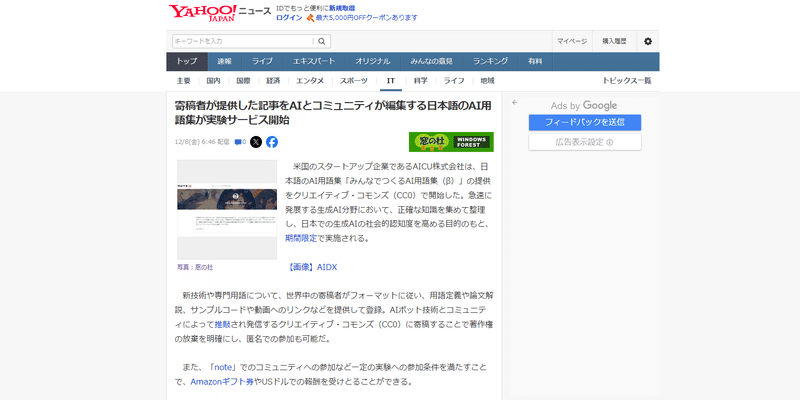This screenshot has height=400, width=800.
Task: Open the エキスパート tab
Action: click(x=314, y=61)
